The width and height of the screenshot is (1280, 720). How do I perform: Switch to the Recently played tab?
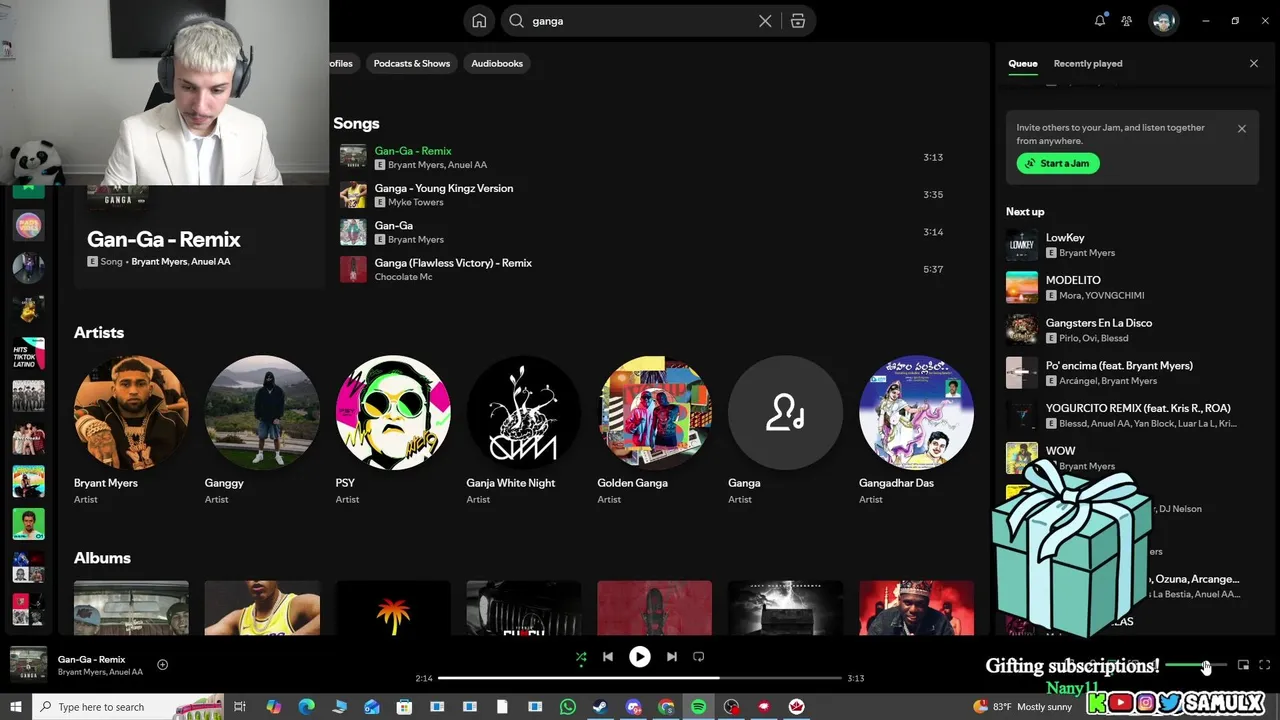pos(1088,63)
